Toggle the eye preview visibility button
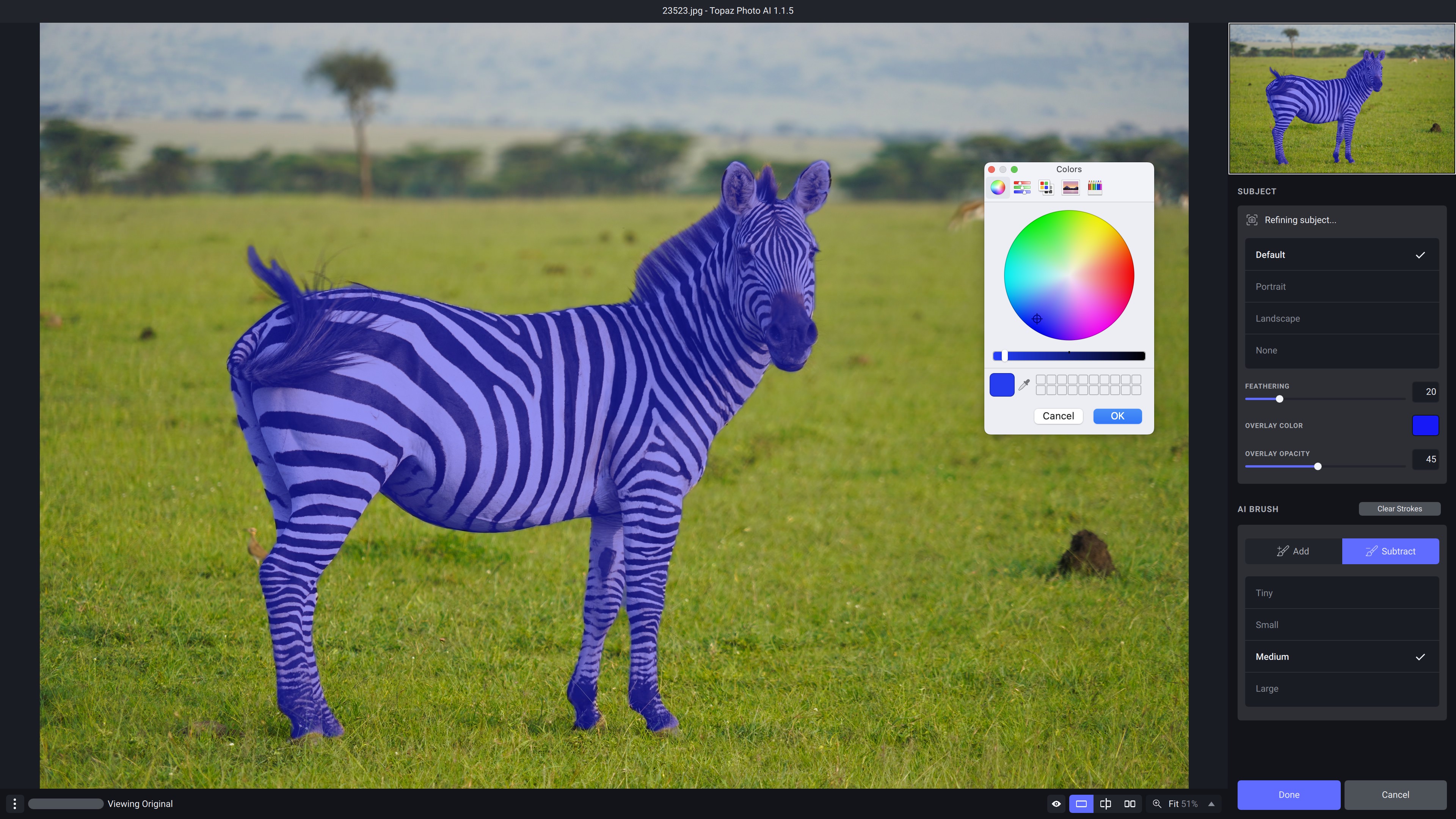 [x=1056, y=804]
